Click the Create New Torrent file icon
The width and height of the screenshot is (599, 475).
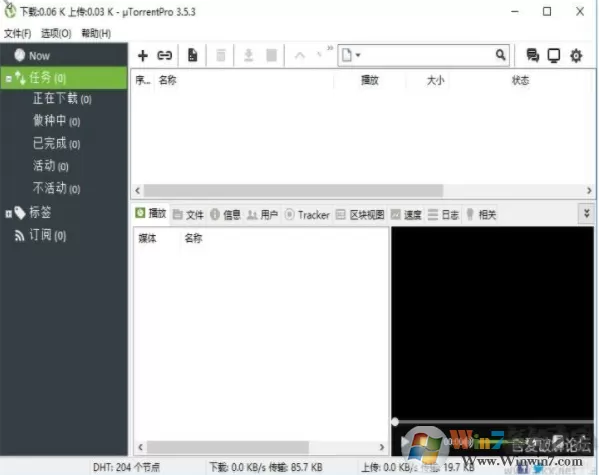coord(193,55)
